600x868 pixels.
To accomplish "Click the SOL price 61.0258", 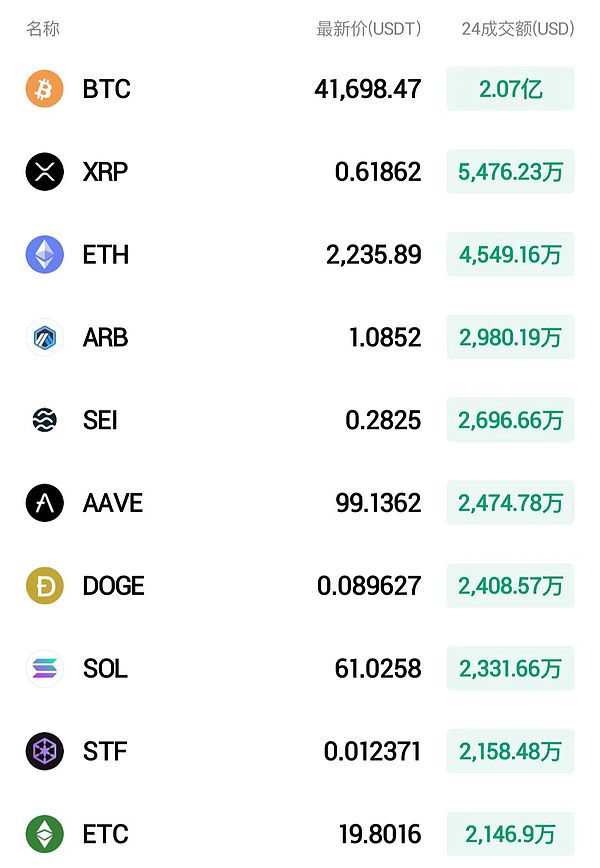I will [377, 668].
